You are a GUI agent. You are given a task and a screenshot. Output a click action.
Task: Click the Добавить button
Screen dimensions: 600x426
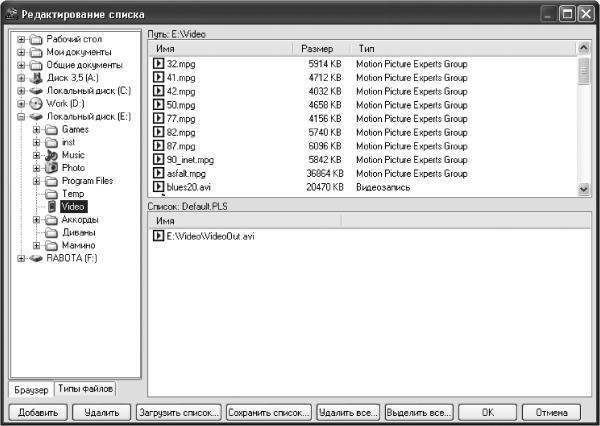(38, 413)
